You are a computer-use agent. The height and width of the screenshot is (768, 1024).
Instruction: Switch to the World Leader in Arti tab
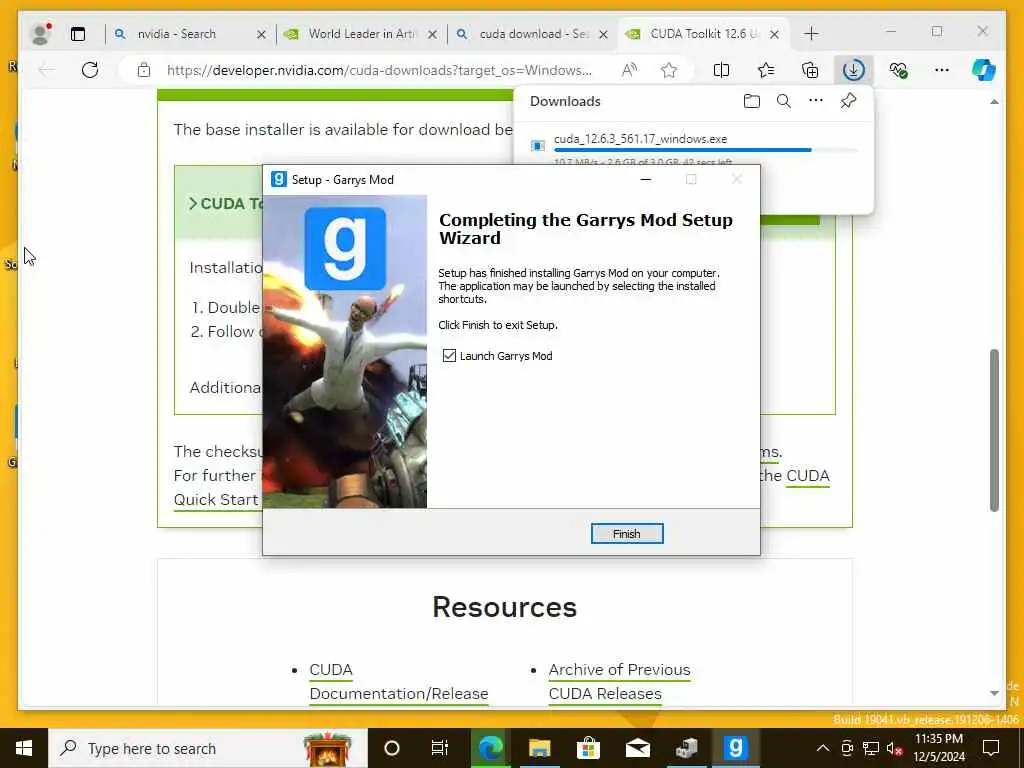(x=361, y=34)
